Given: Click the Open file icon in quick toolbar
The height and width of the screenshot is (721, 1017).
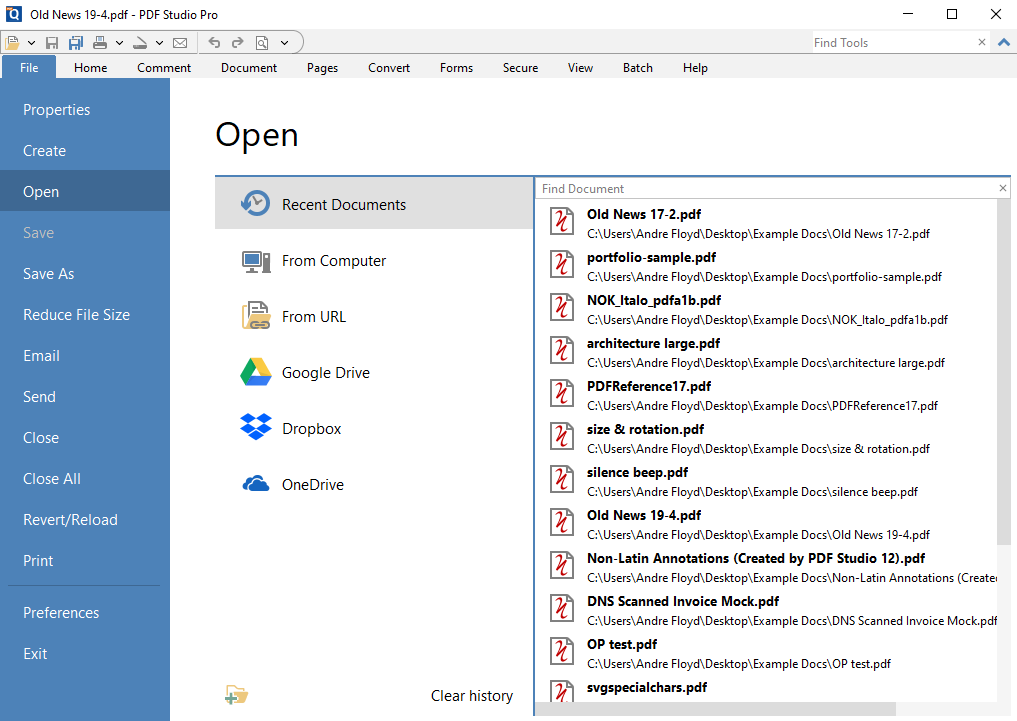Looking at the screenshot, I should [12, 43].
